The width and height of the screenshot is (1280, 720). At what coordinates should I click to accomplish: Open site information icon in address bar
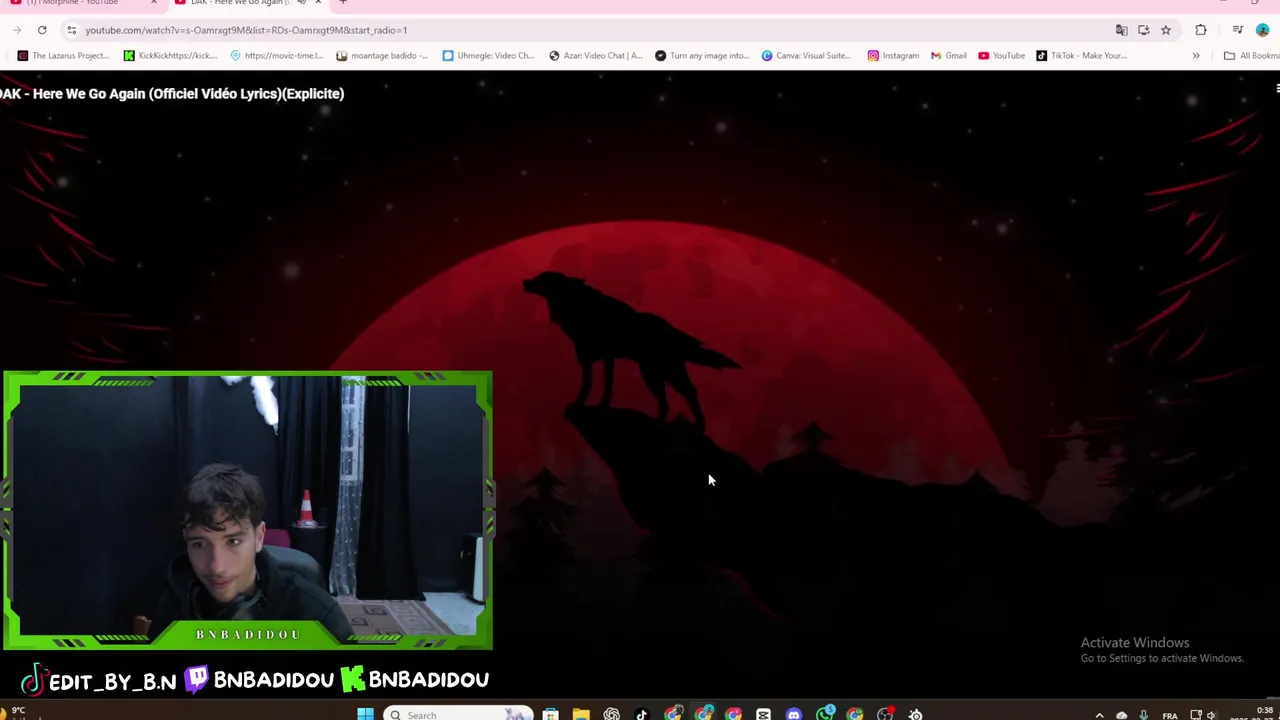tap(71, 30)
